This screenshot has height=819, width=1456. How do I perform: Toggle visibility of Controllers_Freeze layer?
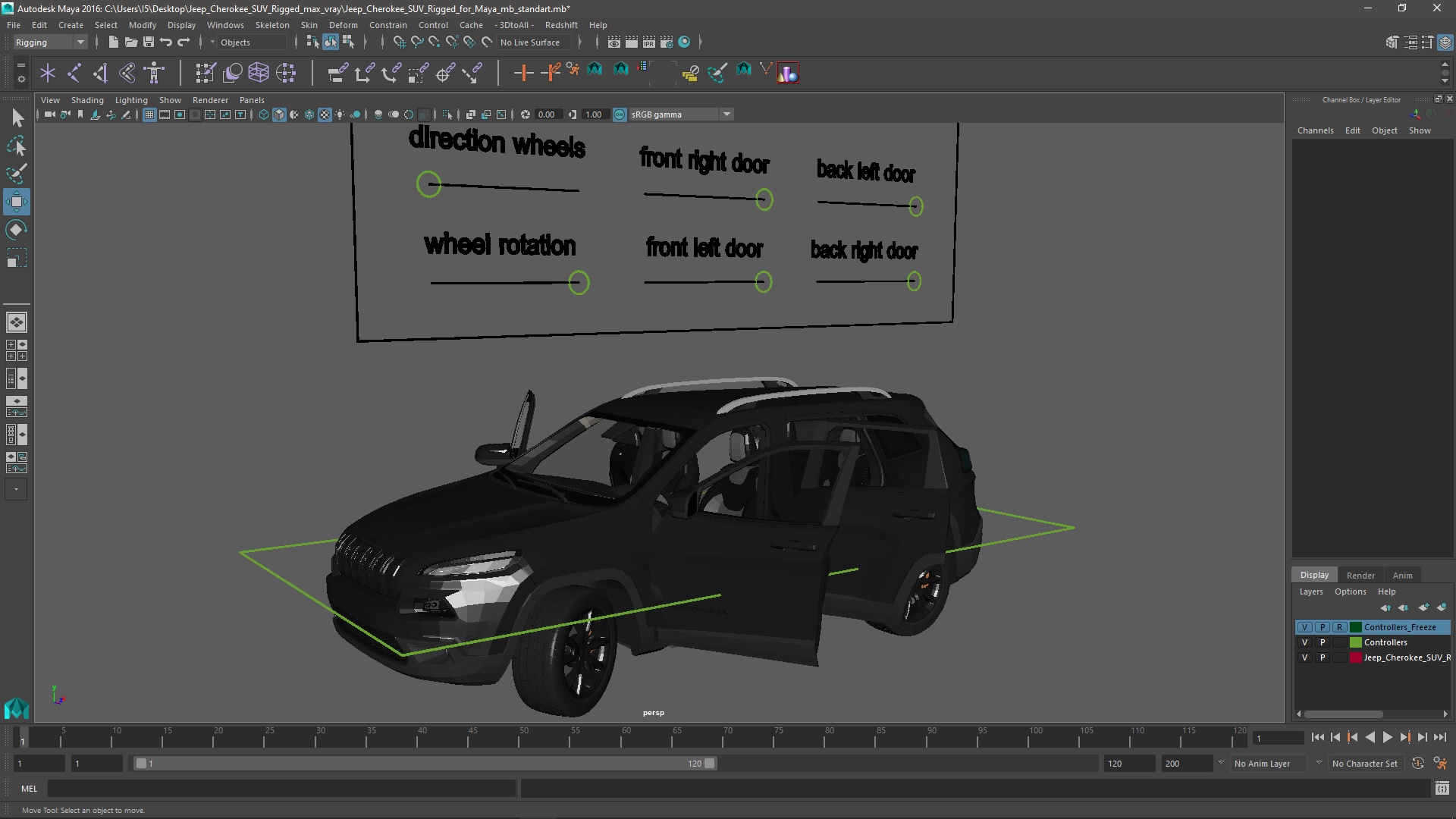coord(1304,627)
